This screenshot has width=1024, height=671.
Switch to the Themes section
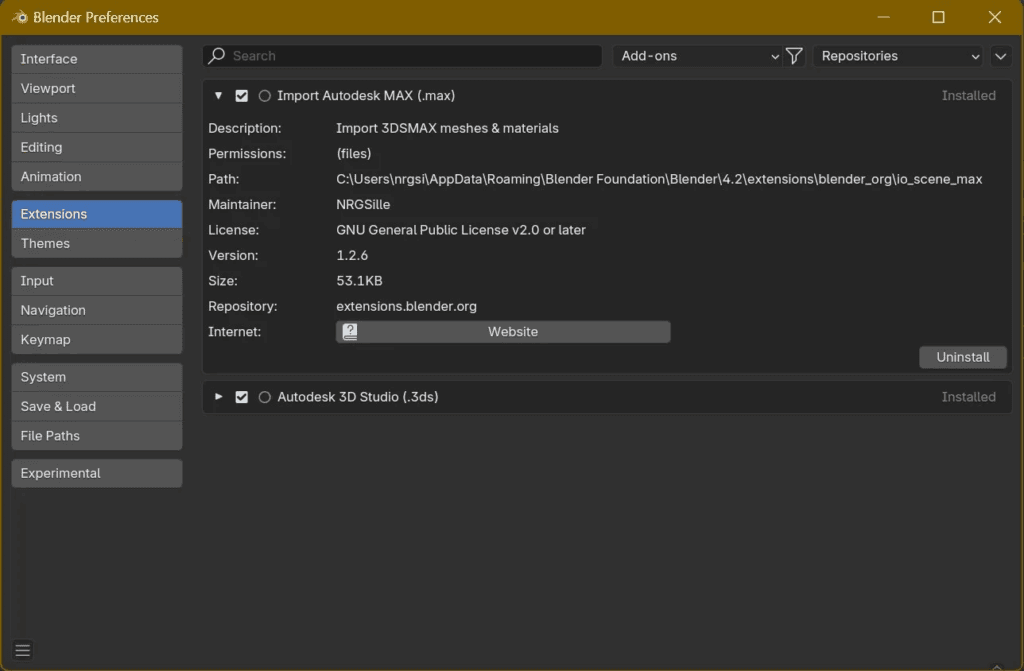[97, 243]
